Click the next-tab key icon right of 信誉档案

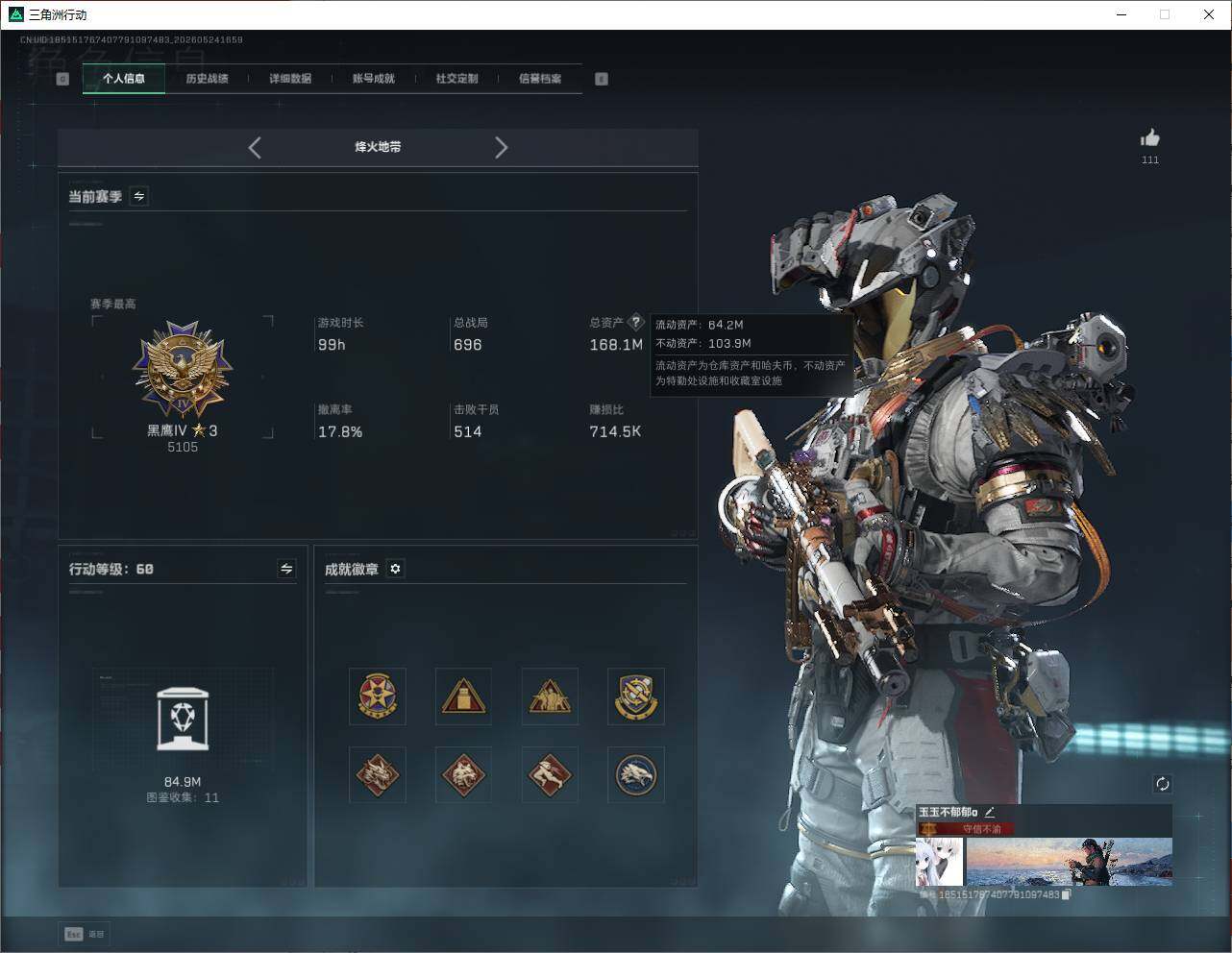pos(602,79)
